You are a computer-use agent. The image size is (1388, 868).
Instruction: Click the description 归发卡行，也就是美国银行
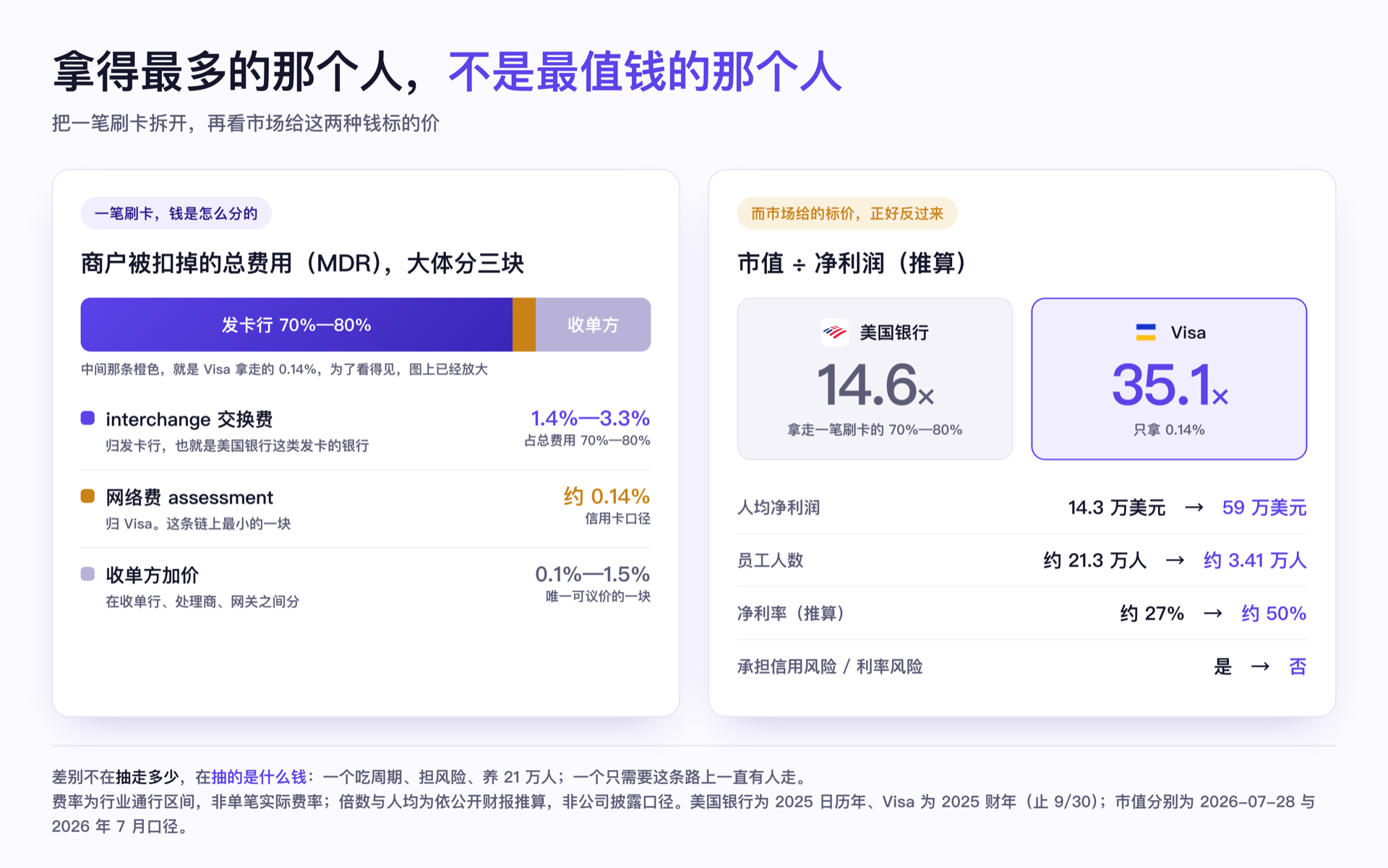click(237, 446)
